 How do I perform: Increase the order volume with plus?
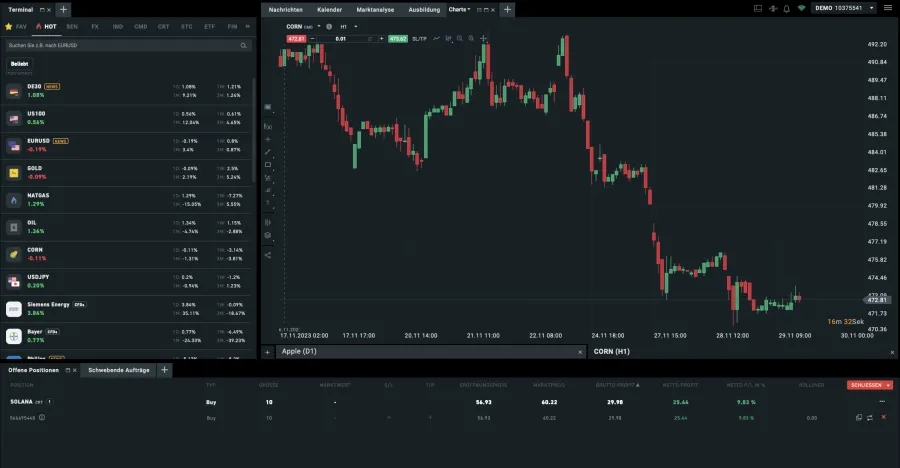click(382, 38)
